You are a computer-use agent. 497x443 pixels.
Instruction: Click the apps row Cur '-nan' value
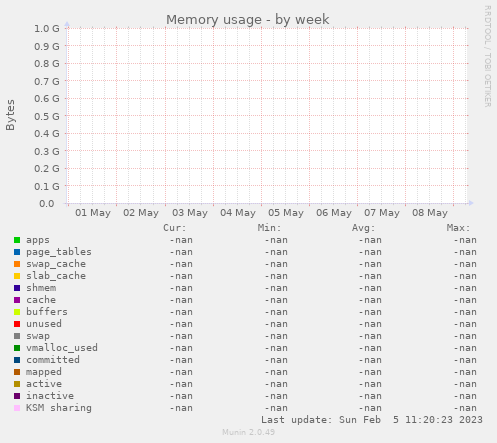point(181,240)
